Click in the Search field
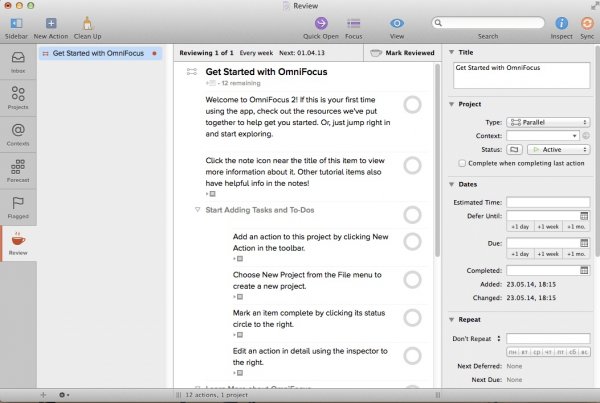This screenshot has height=403, width=600. coord(488,23)
